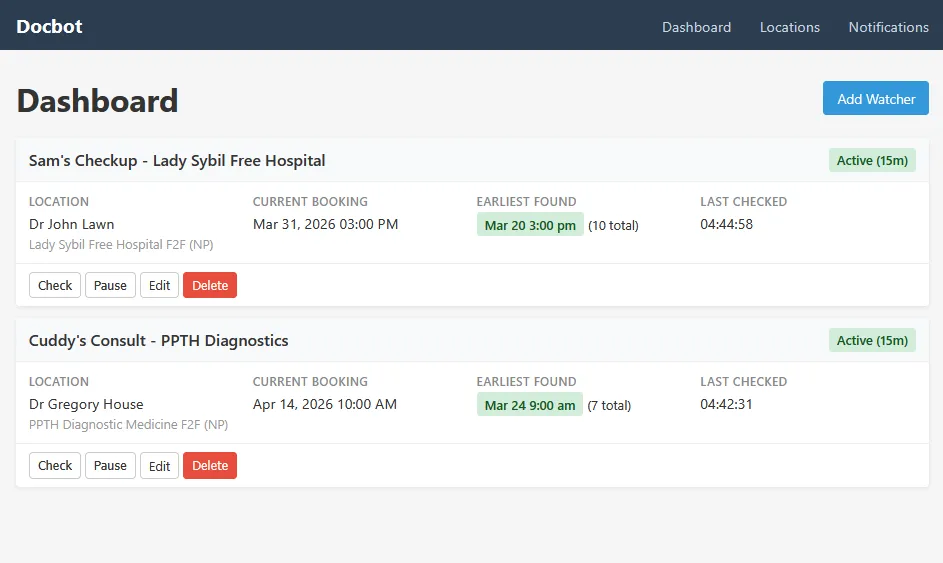Click Active (15m) badge on Sam's Checkup
This screenshot has width=943, height=563.
click(x=872, y=160)
